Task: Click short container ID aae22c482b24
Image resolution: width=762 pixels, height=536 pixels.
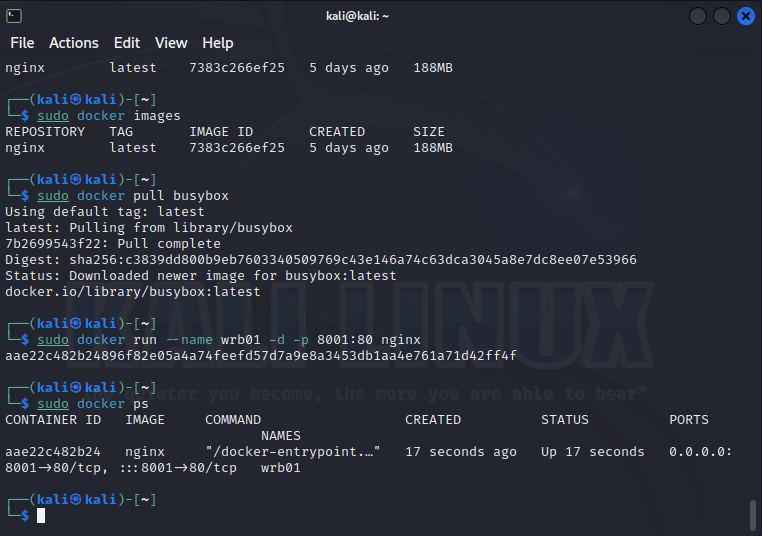Action: click(x=53, y=452)
